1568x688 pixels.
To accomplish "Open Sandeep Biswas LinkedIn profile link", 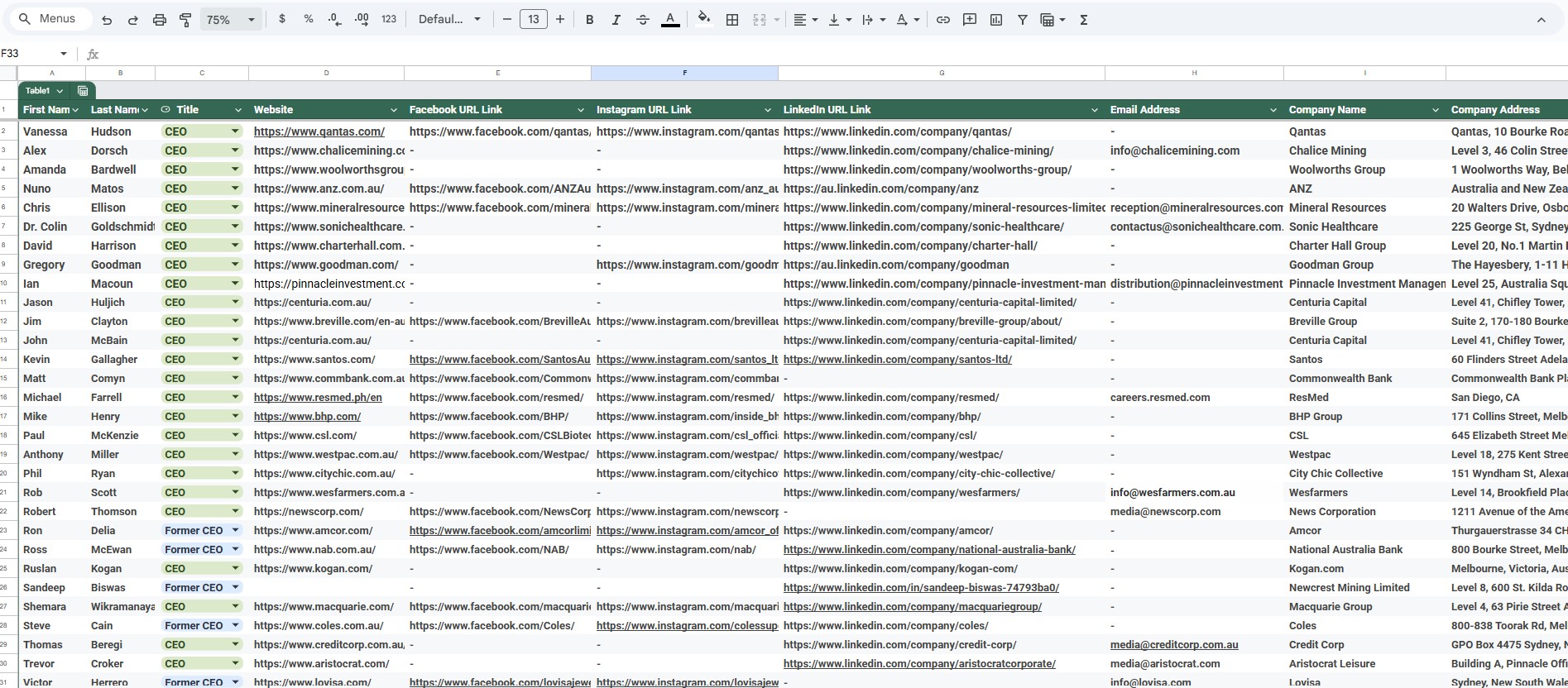I will click(921, 588).
